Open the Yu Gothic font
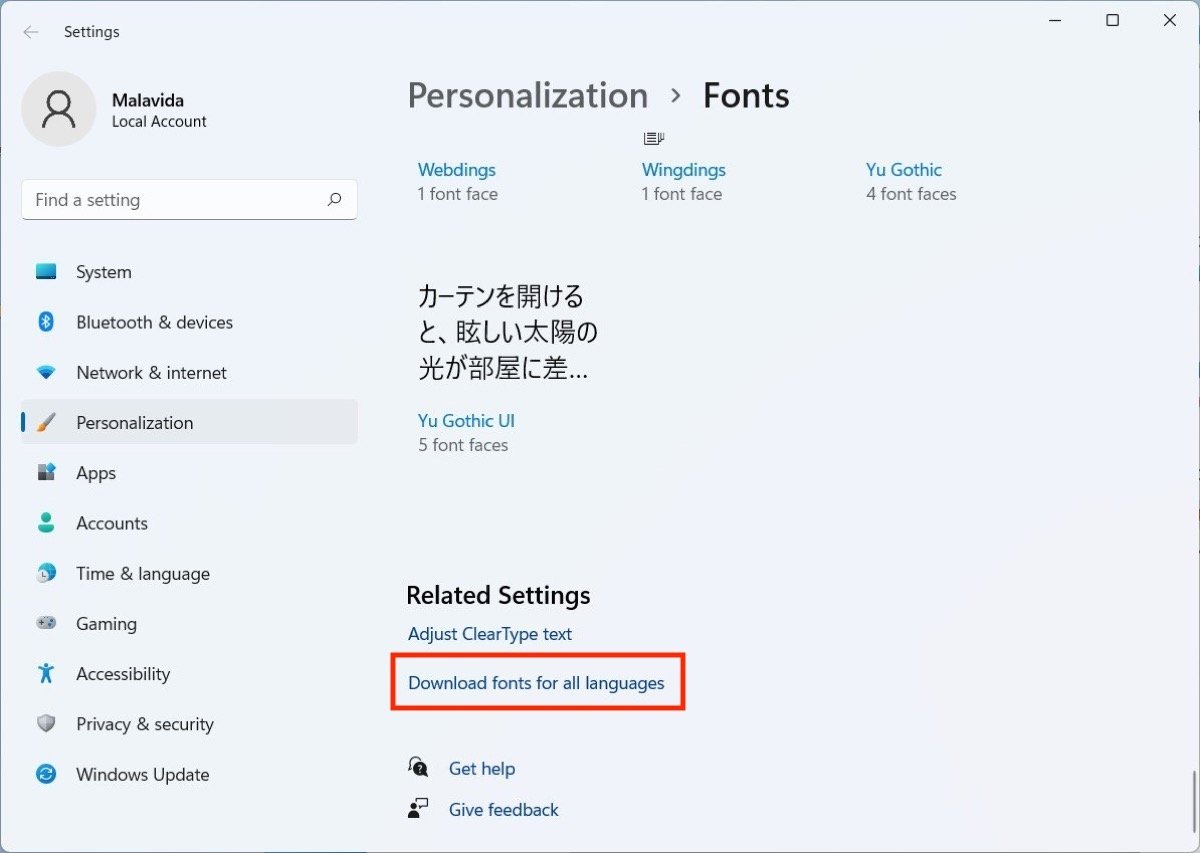Image resolution: width=1200 pixels, height=853 pixels. coord(904,170)
